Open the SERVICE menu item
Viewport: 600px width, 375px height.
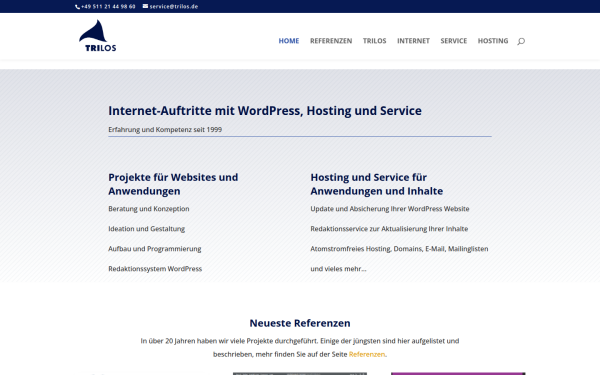point(454,41)
